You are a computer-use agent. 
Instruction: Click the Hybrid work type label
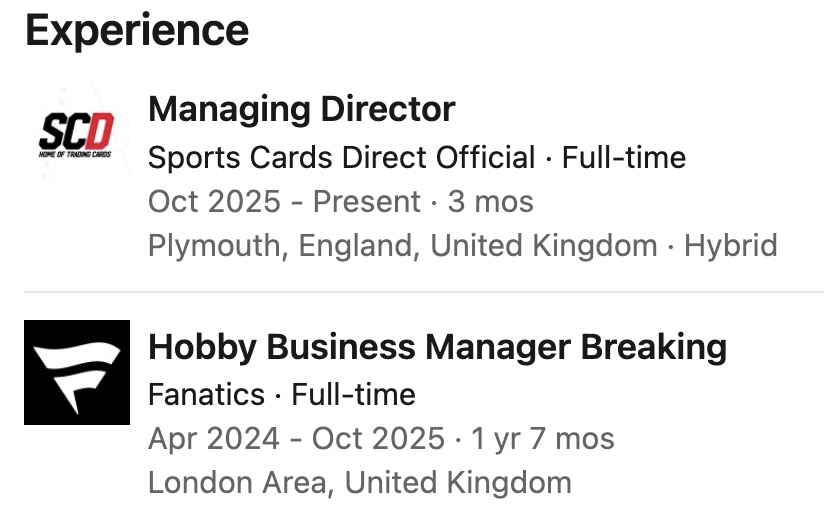point(730,246)
